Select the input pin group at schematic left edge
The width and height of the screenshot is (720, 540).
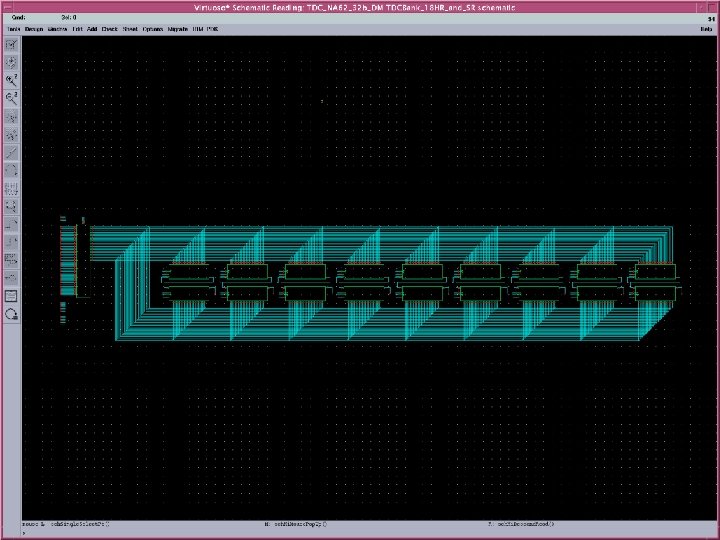coord(68,261)
